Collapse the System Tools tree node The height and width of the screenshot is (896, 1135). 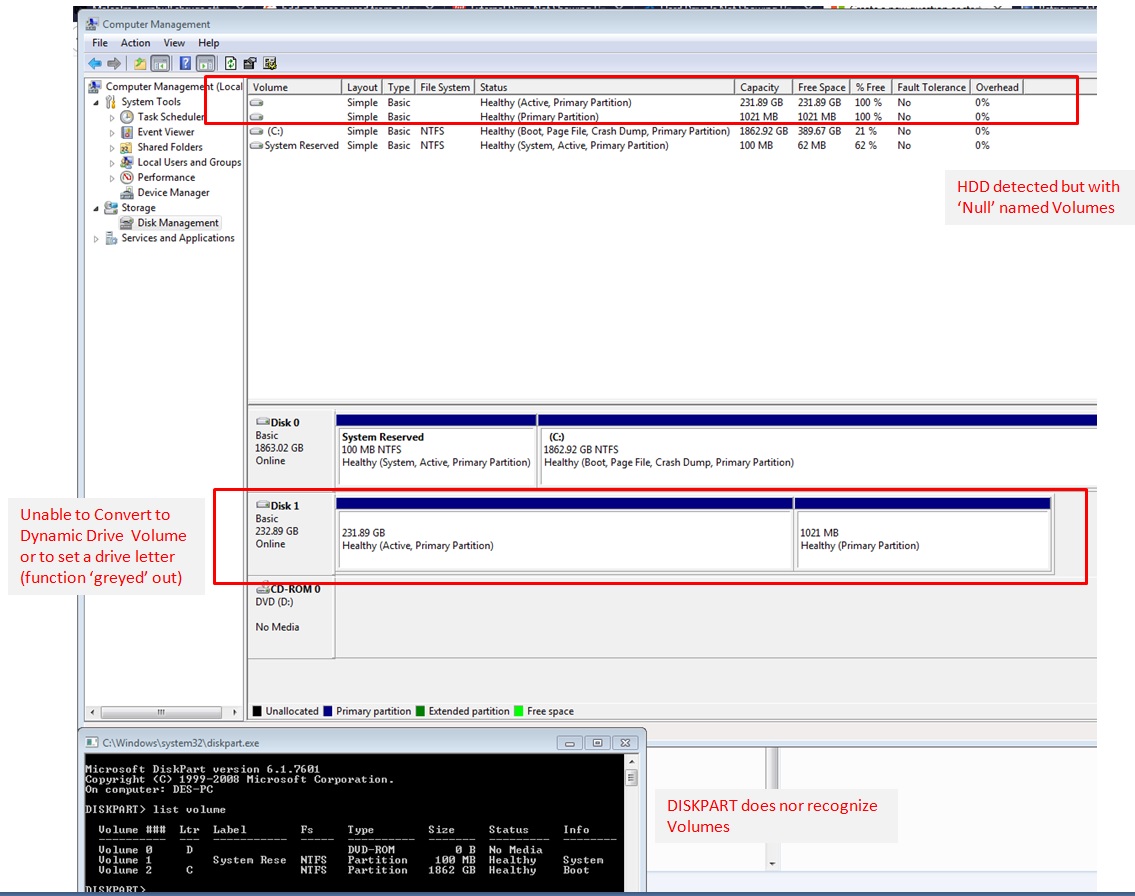coord(96,103)
